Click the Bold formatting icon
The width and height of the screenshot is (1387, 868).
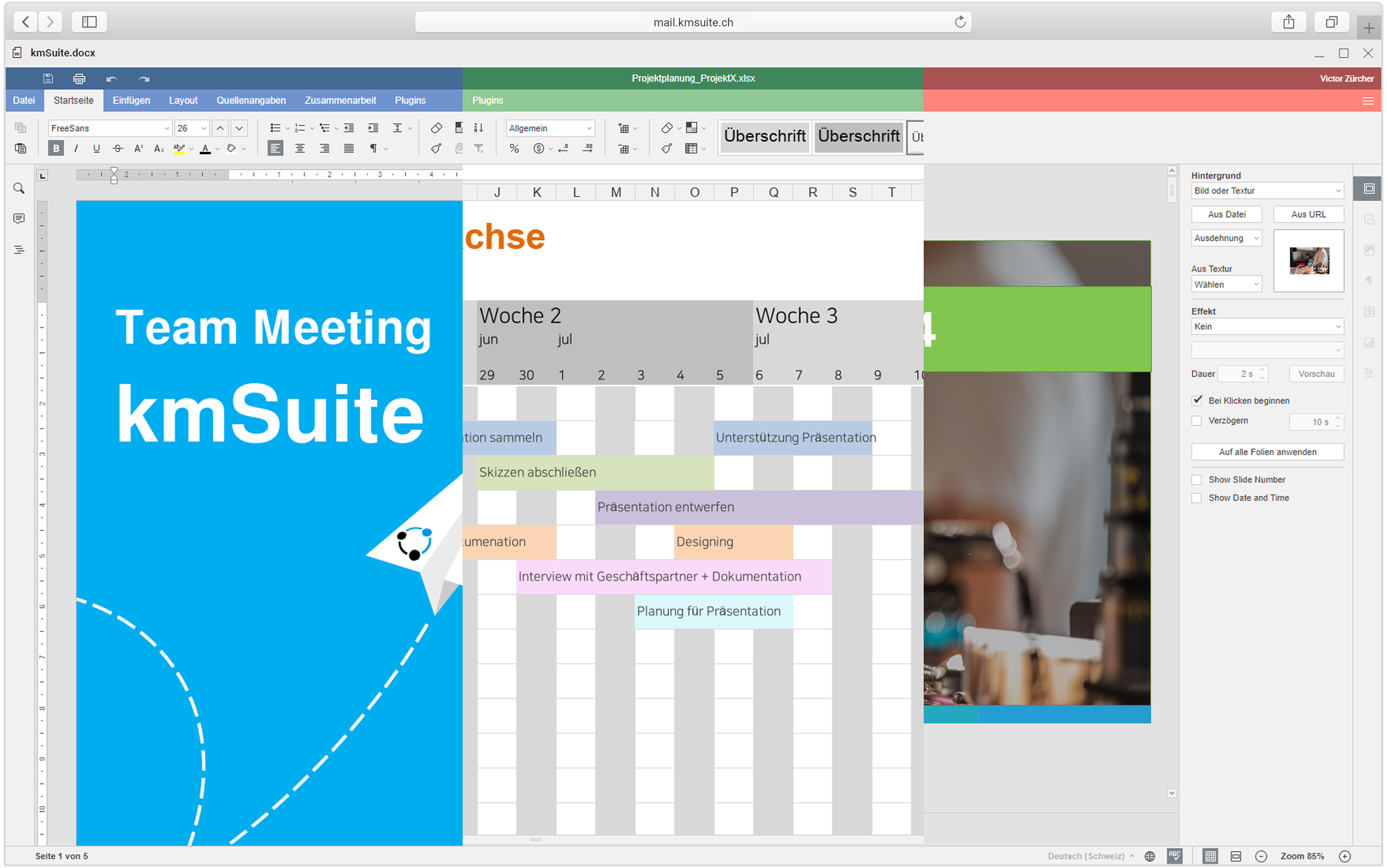pyautogui.click(x=57, y=151)
